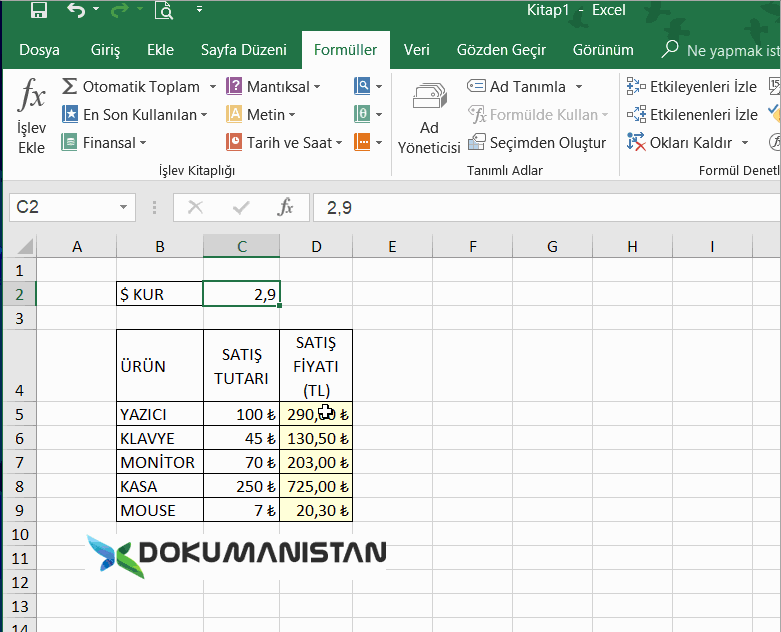
Task: Click the formula bar cancel X icon
Action: (x=195, y=207)
